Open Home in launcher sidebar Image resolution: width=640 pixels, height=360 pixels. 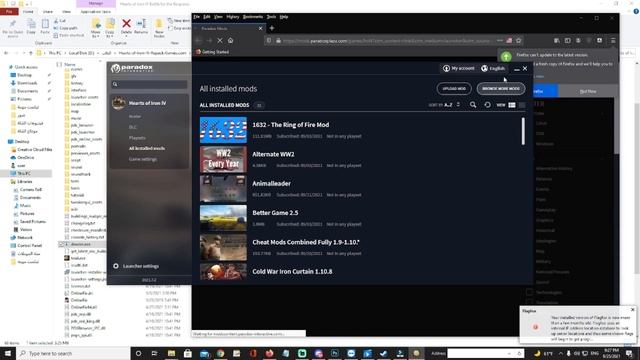coord(135,116)
